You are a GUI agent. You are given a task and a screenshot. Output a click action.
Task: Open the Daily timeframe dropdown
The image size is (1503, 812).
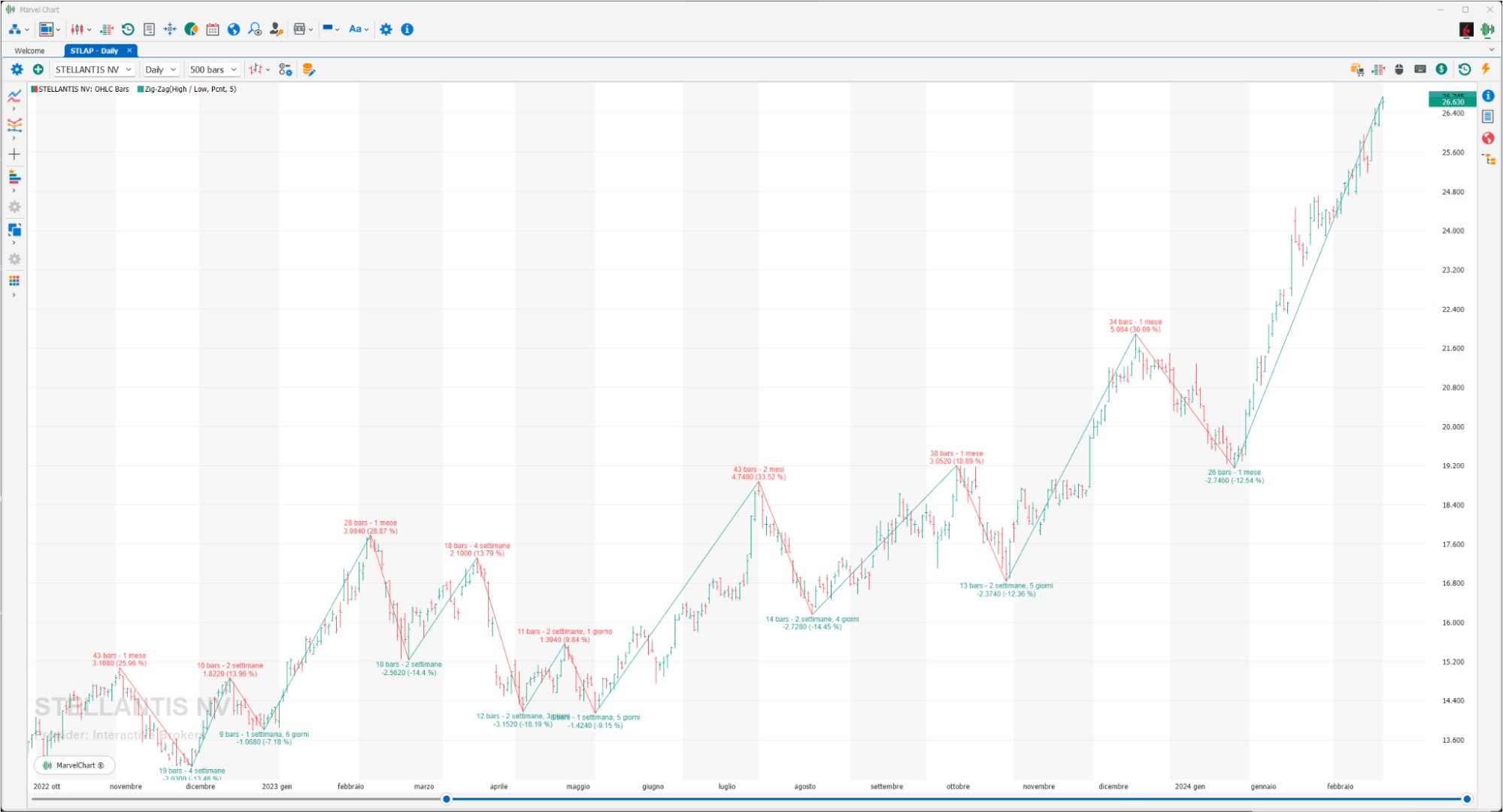160,69
